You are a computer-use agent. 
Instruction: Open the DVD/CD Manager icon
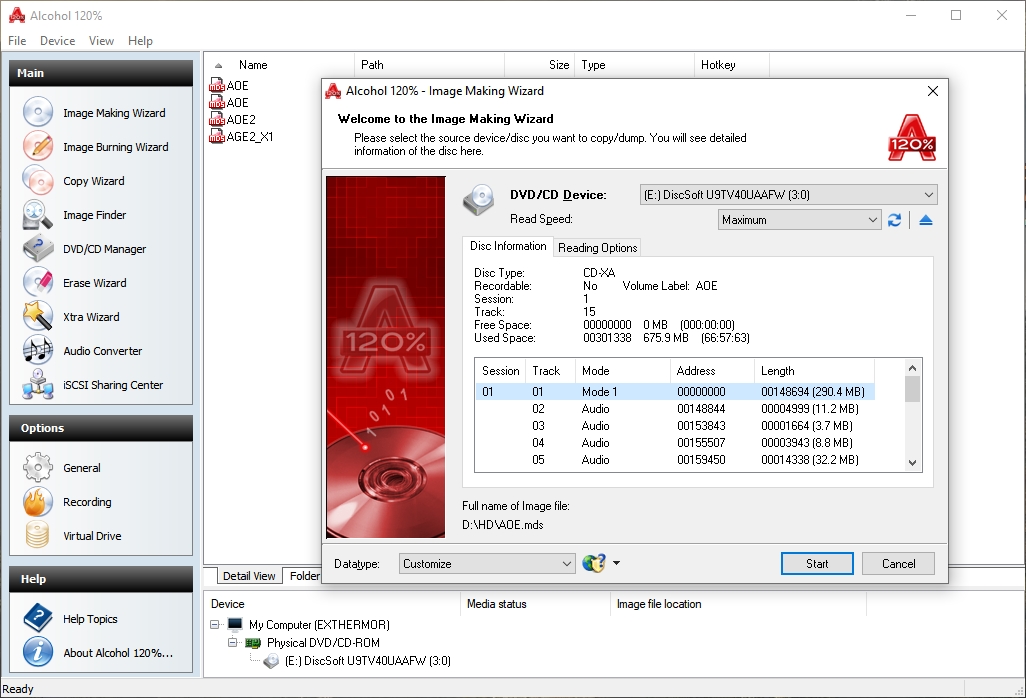(x=38, y=248)
